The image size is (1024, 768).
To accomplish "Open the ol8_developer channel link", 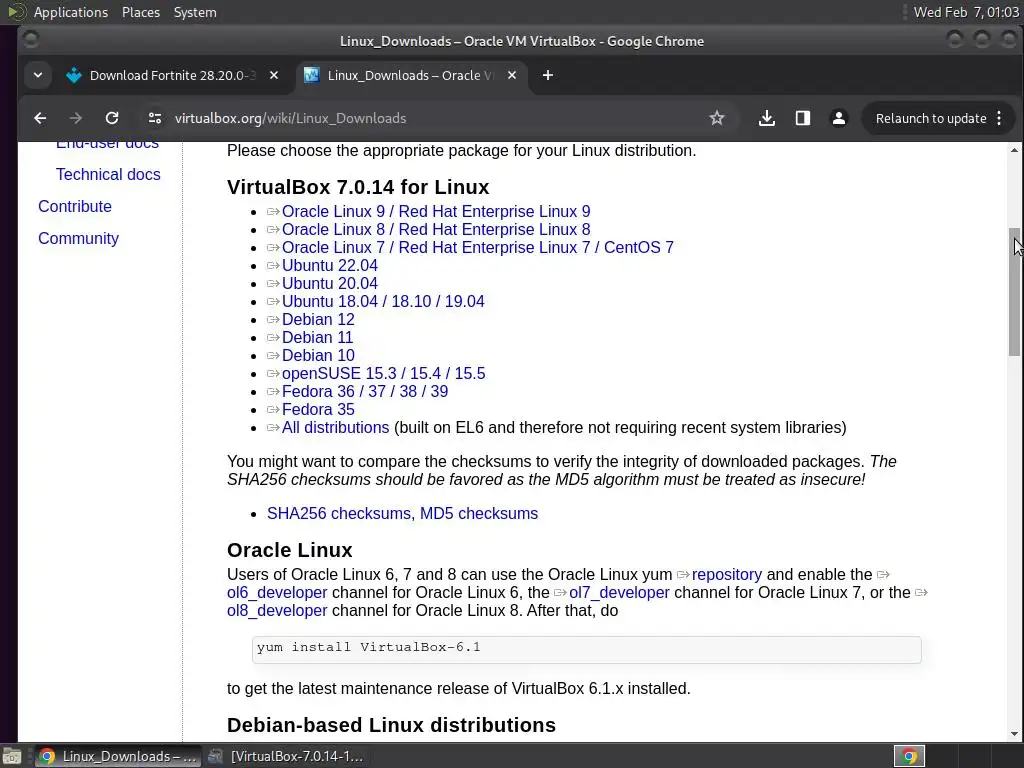I will 277,611.
